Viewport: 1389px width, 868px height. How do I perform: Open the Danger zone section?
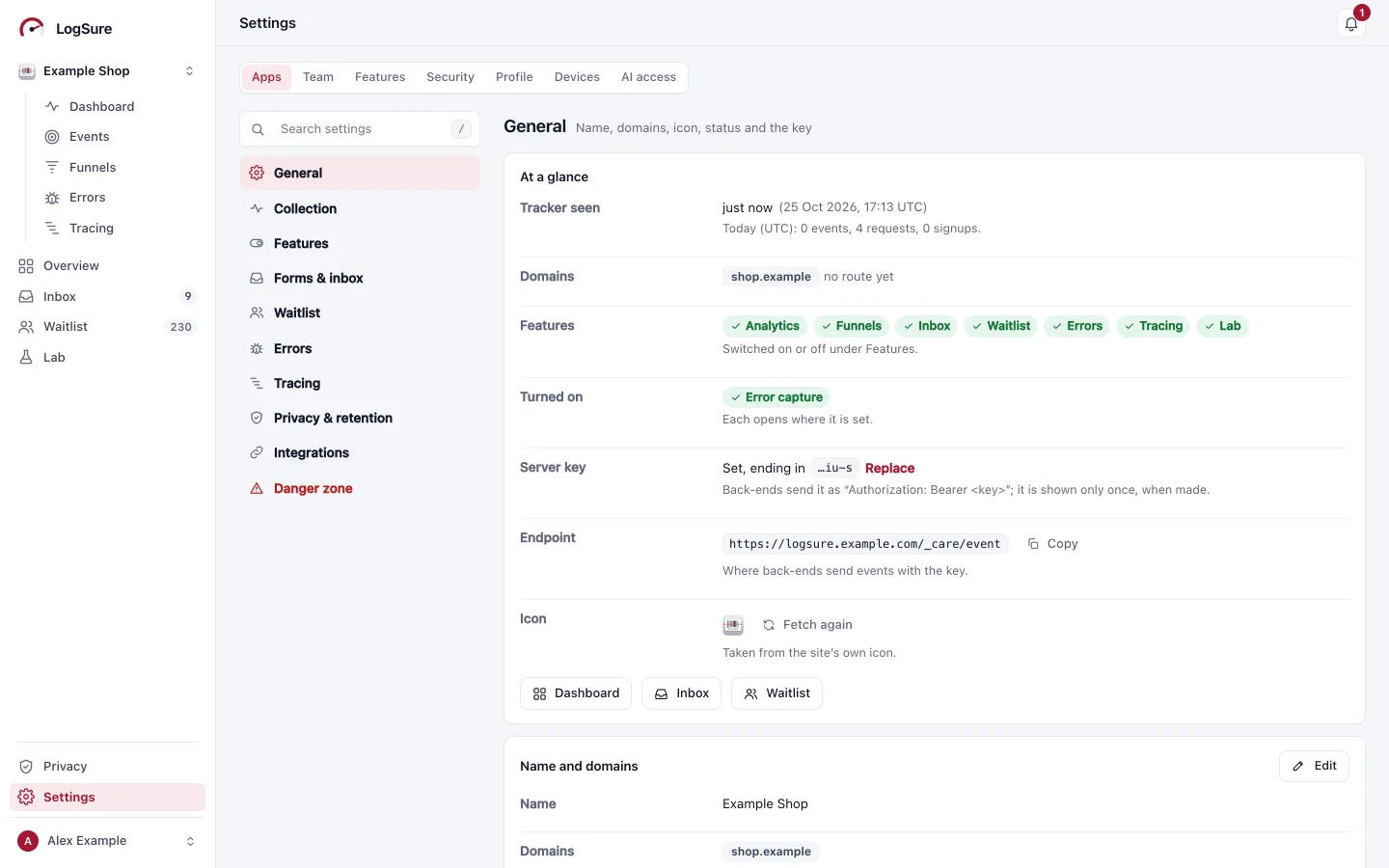360,488
